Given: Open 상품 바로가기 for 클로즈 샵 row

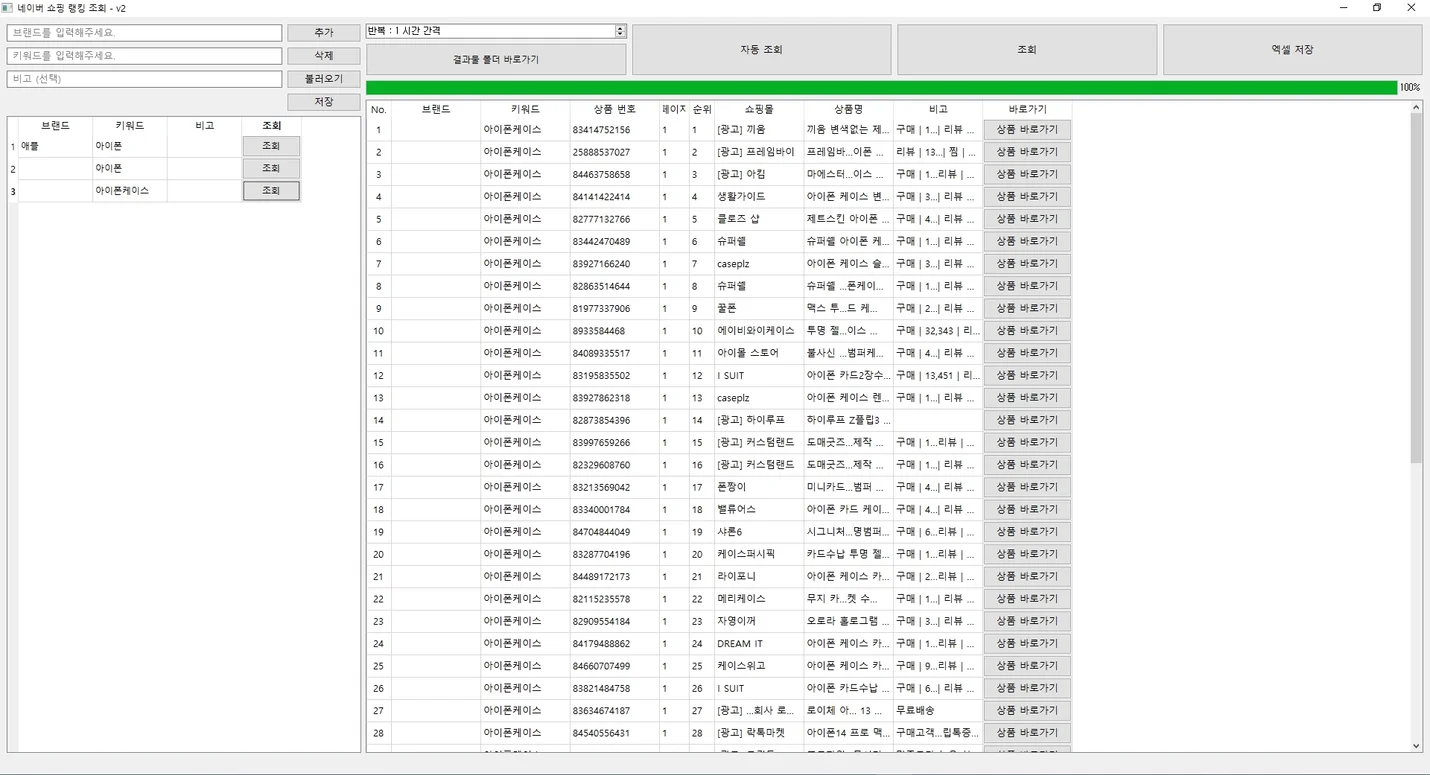Looking at the screenshot, I should (1027, 219).
